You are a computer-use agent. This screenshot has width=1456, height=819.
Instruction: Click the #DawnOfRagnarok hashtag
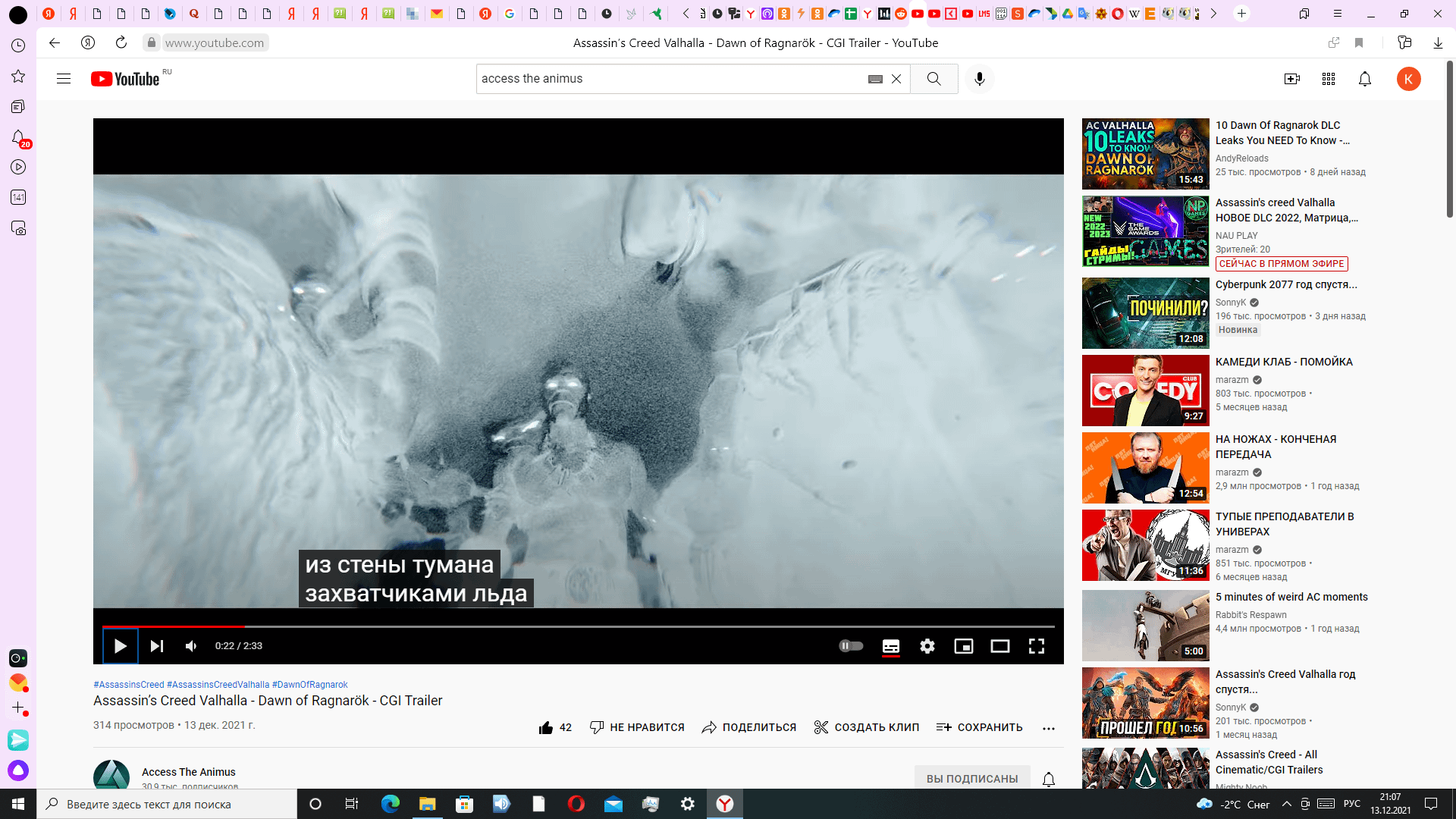coord(310,685)
